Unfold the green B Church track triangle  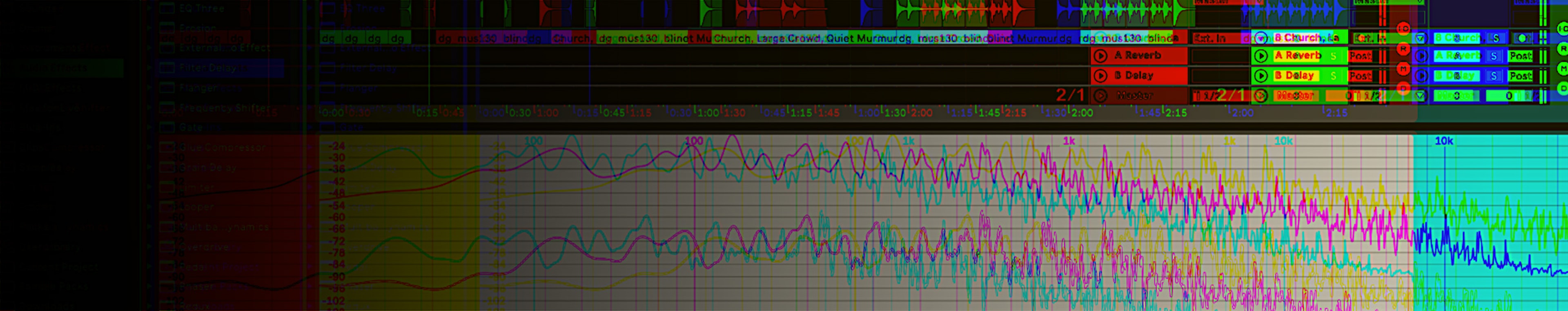[x=1261, y=38]
